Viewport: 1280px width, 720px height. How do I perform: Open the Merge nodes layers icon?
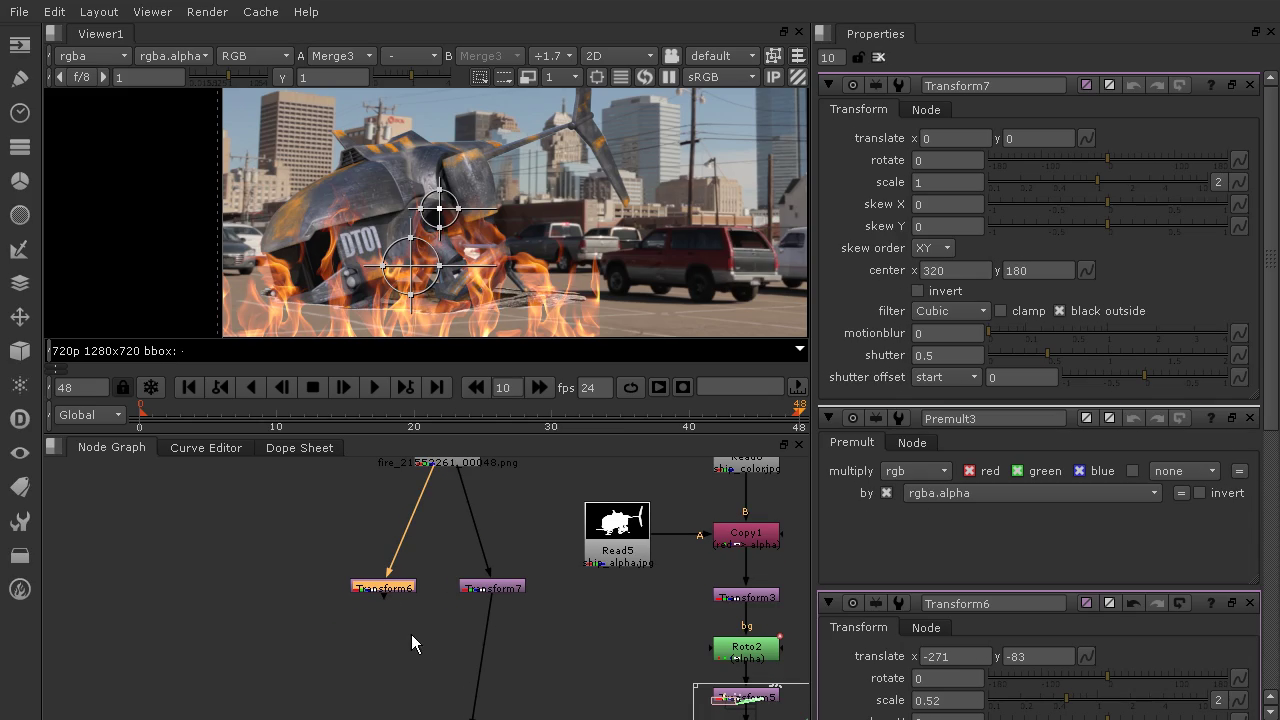tap(19, 283)
